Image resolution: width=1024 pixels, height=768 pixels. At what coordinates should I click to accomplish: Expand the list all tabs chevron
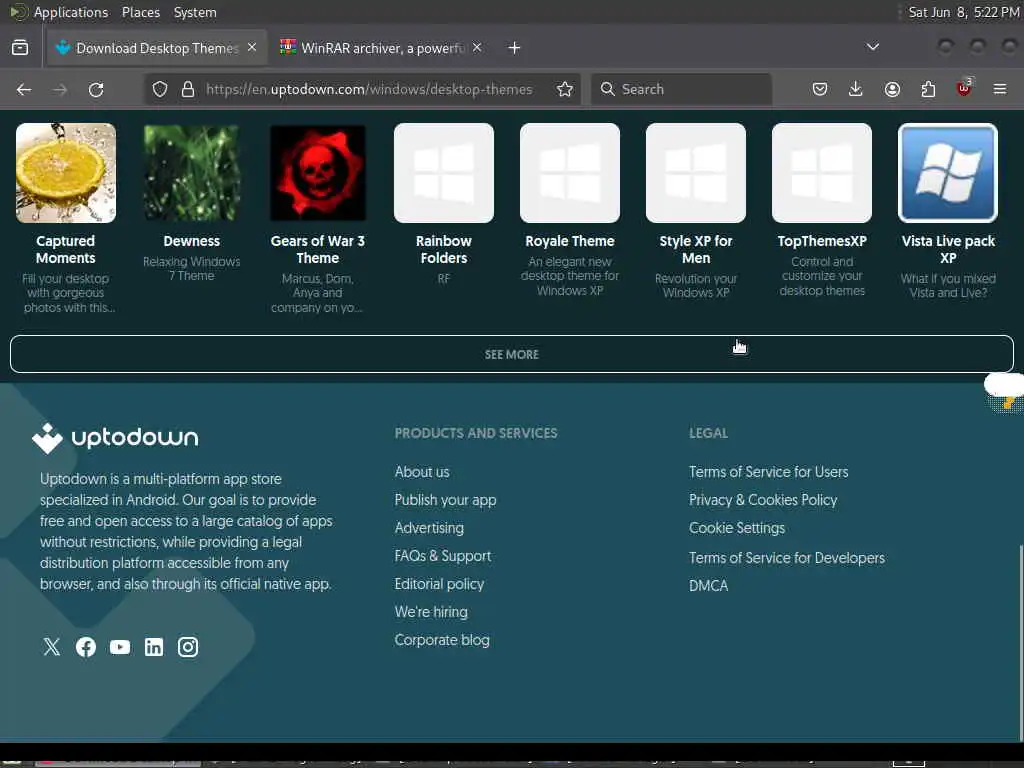872,47
